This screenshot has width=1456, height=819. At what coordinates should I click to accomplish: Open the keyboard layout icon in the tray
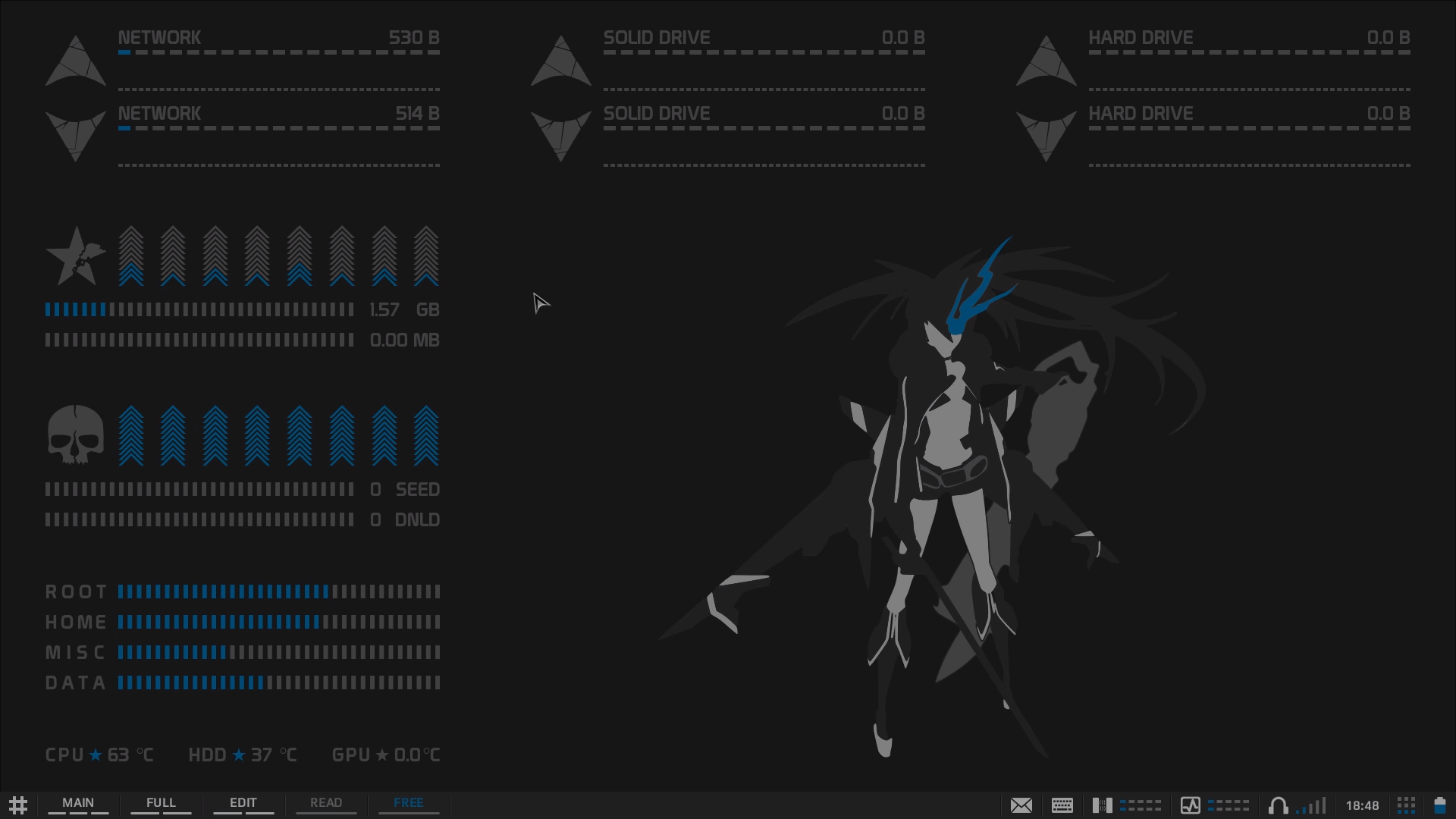pos(1062,805)
